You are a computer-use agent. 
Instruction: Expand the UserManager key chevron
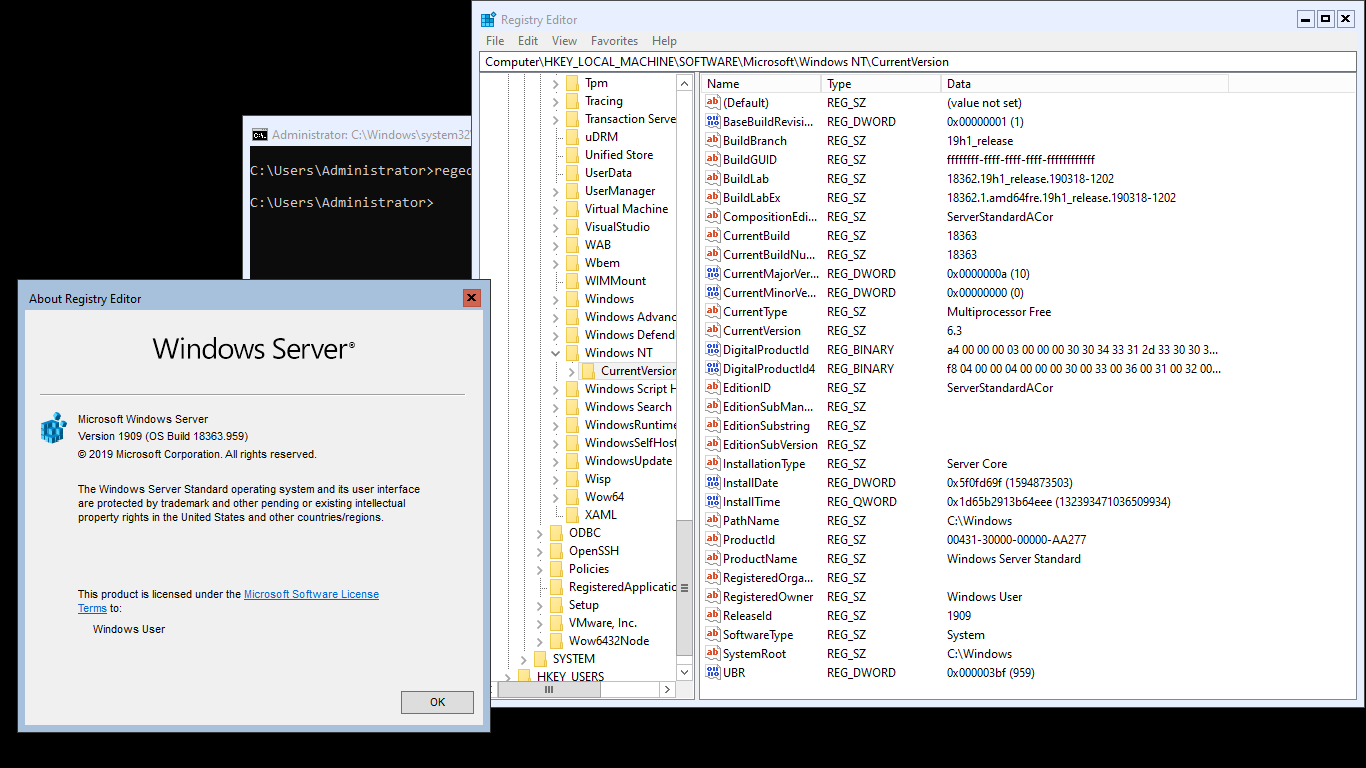tap(556, 191)
